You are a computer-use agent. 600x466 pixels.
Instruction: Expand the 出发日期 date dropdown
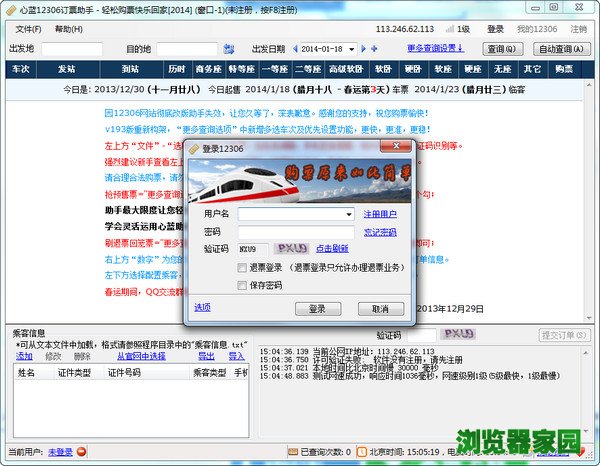tap(351, 49)
